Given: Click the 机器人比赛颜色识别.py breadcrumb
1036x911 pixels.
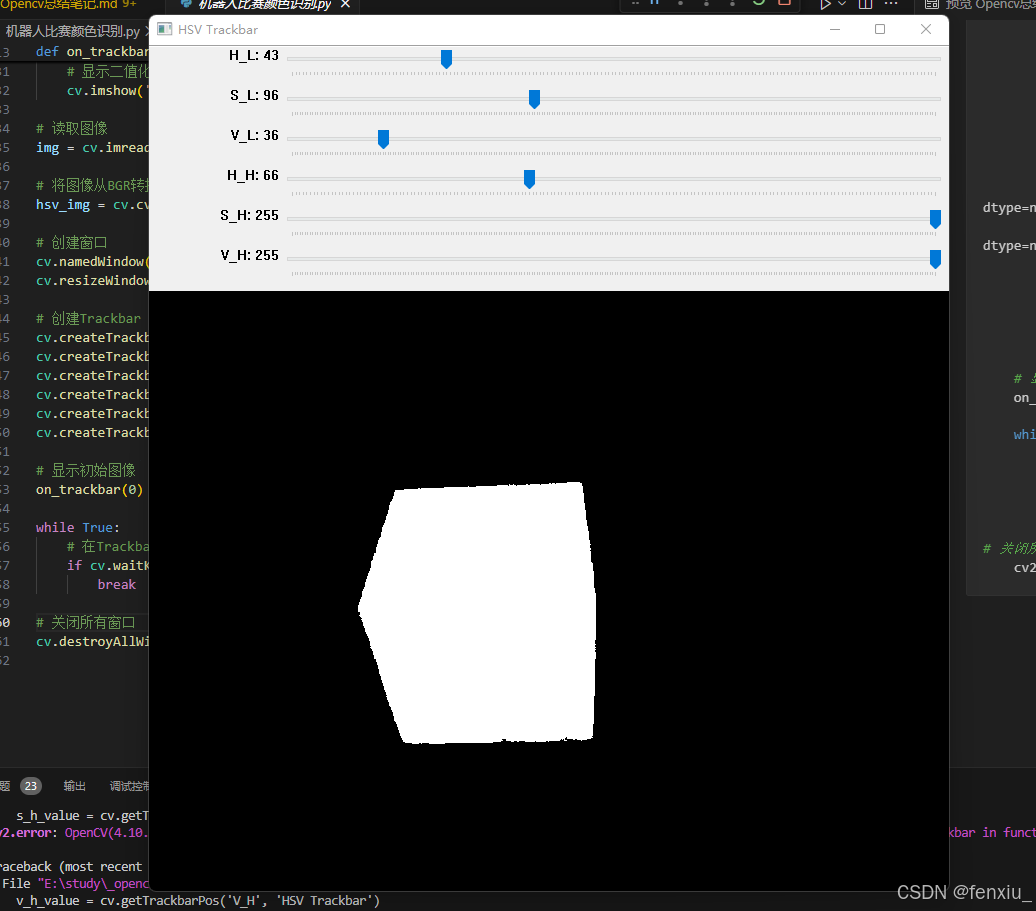Looking at the screenshot, I should [73, 31].
